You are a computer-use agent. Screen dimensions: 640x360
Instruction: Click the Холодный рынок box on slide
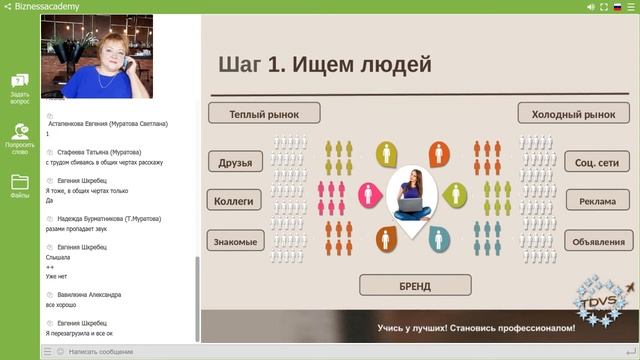[x=573, y=113]
